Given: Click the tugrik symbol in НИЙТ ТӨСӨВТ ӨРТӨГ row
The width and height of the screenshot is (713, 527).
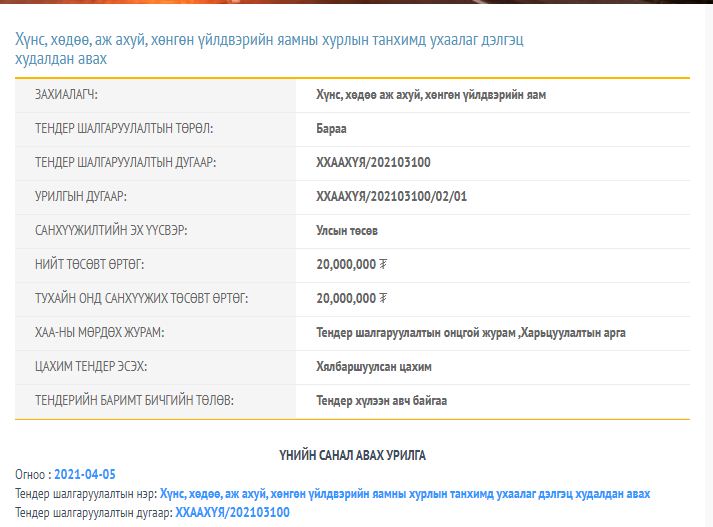Looking at the screenshot, I should (383, 264).
